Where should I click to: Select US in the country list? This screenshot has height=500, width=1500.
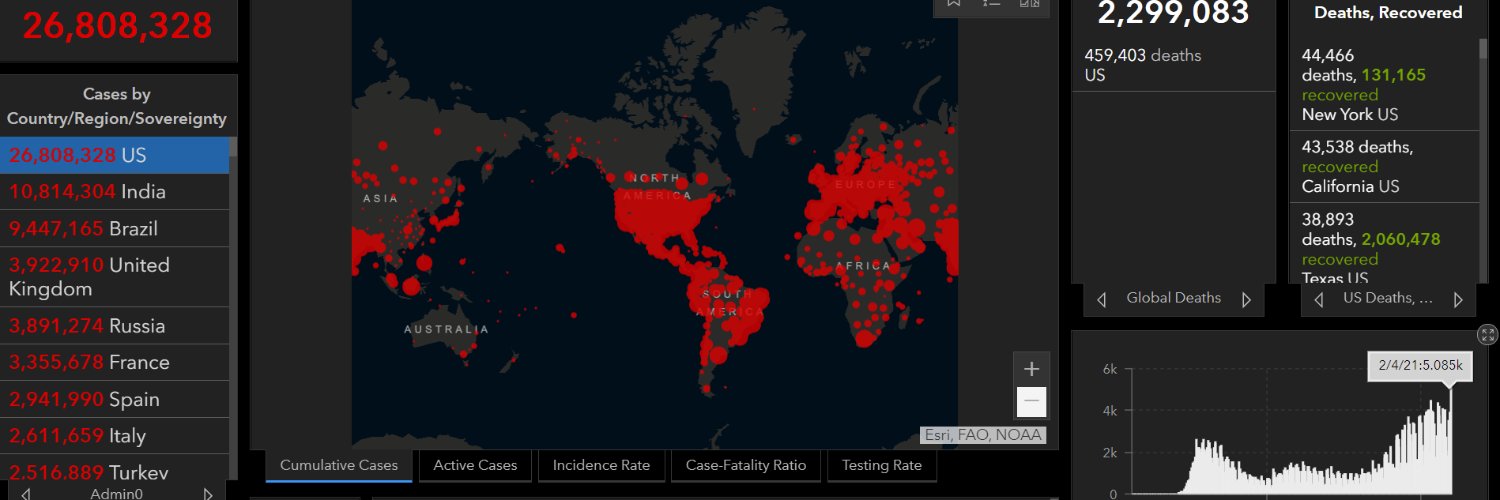[114, 155]
